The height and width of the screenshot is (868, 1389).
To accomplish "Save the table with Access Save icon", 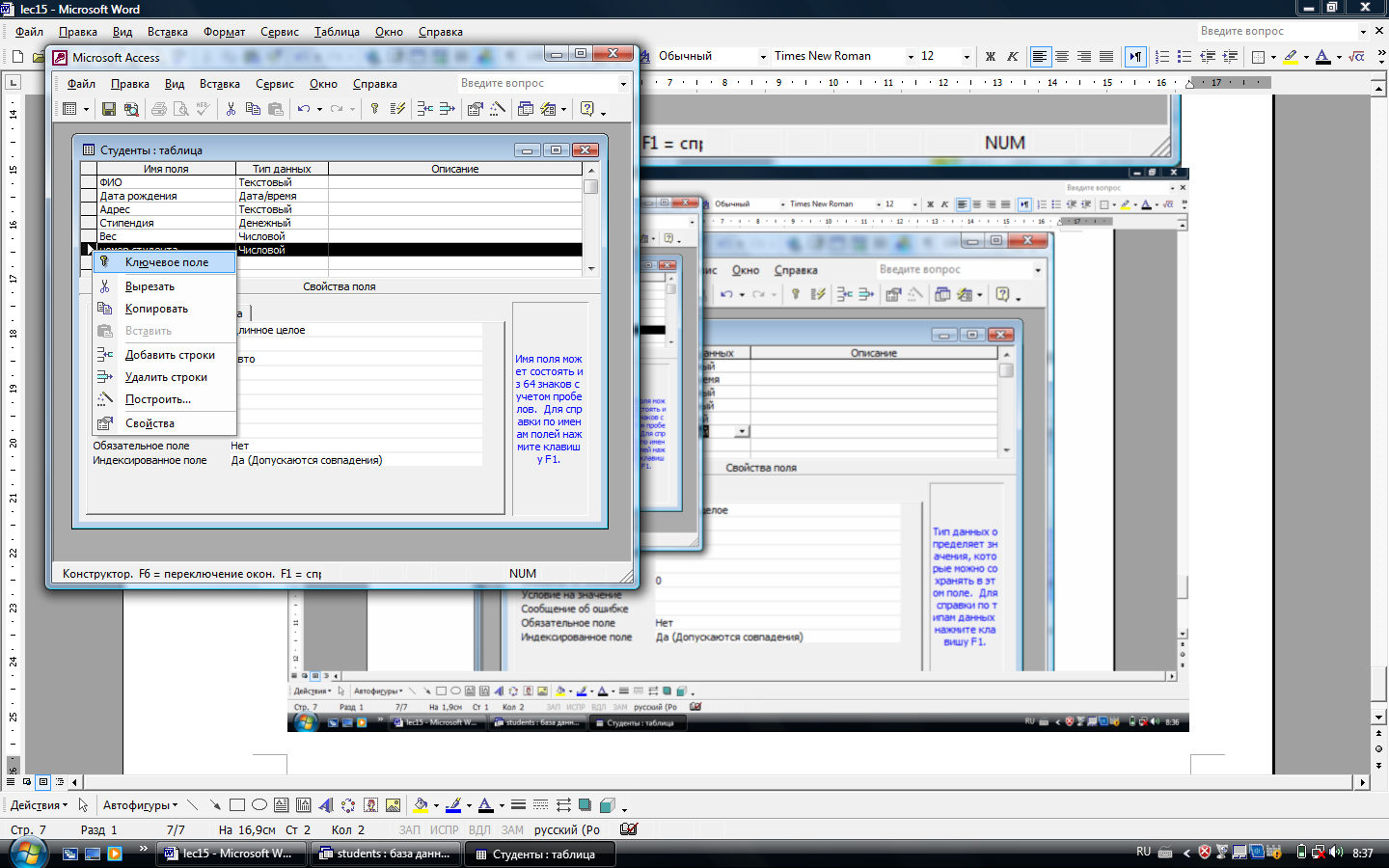I will pos(109,109).
